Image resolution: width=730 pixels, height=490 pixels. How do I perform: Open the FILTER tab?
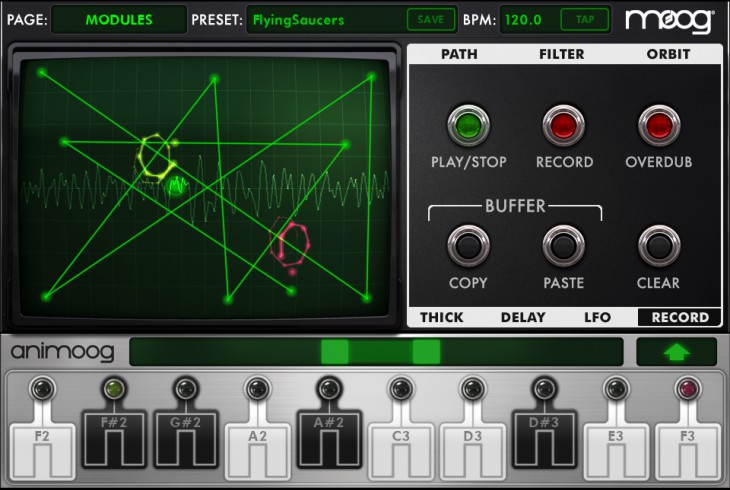click(561, 54)
